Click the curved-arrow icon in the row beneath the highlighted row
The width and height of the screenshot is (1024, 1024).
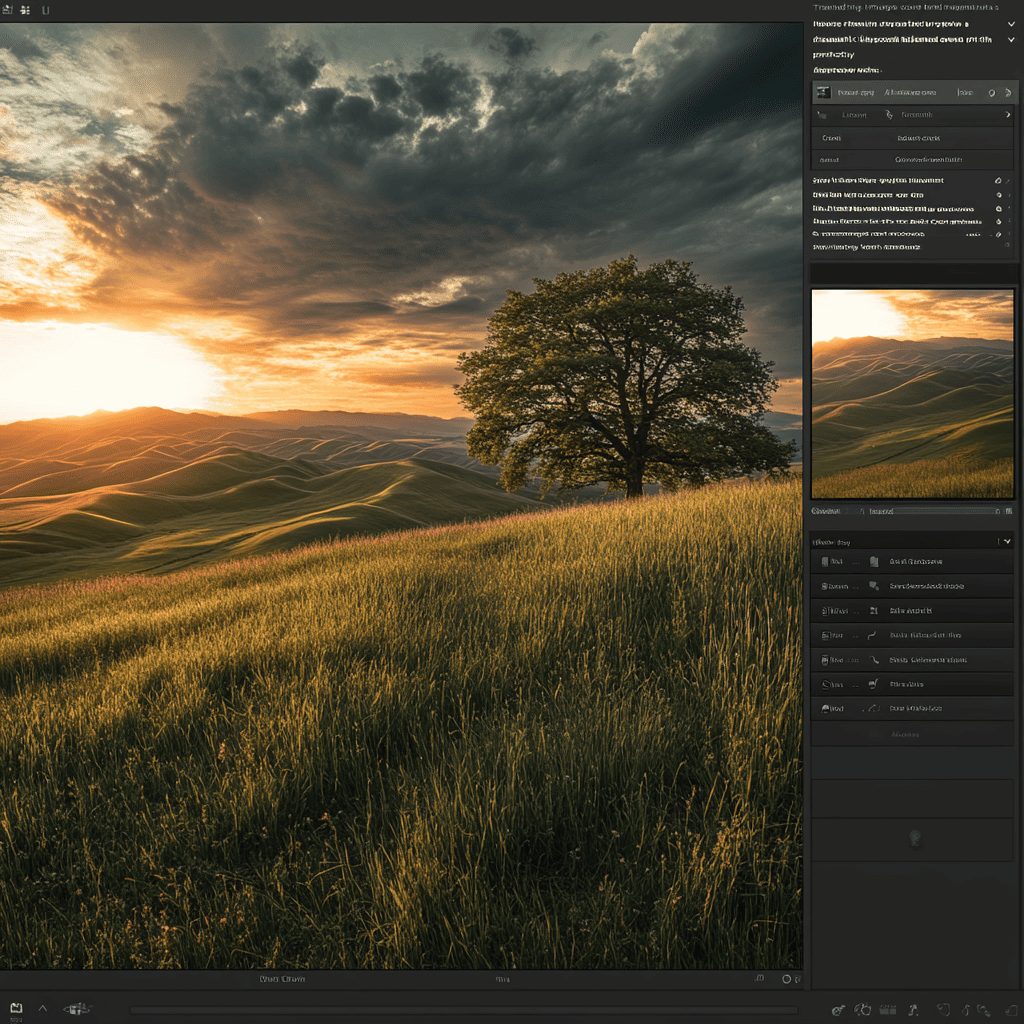[889, 115]
